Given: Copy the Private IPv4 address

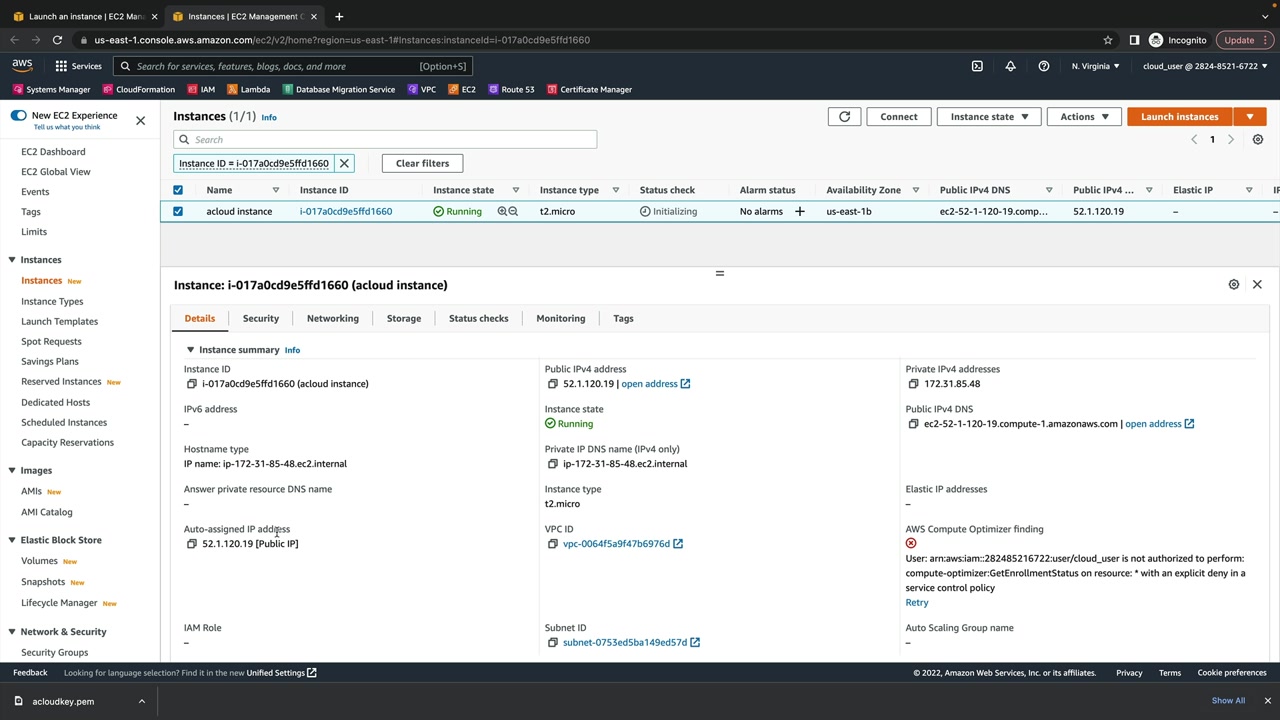Looking at the screenshot, I should tap(913, 384).
